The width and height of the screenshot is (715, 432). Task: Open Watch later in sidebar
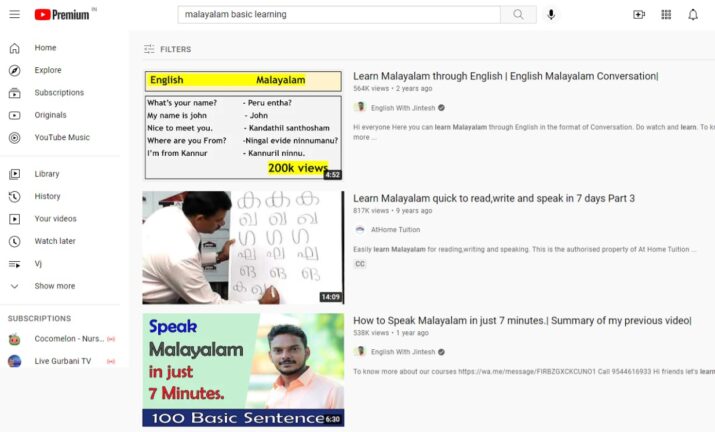(x=55, y=241)
